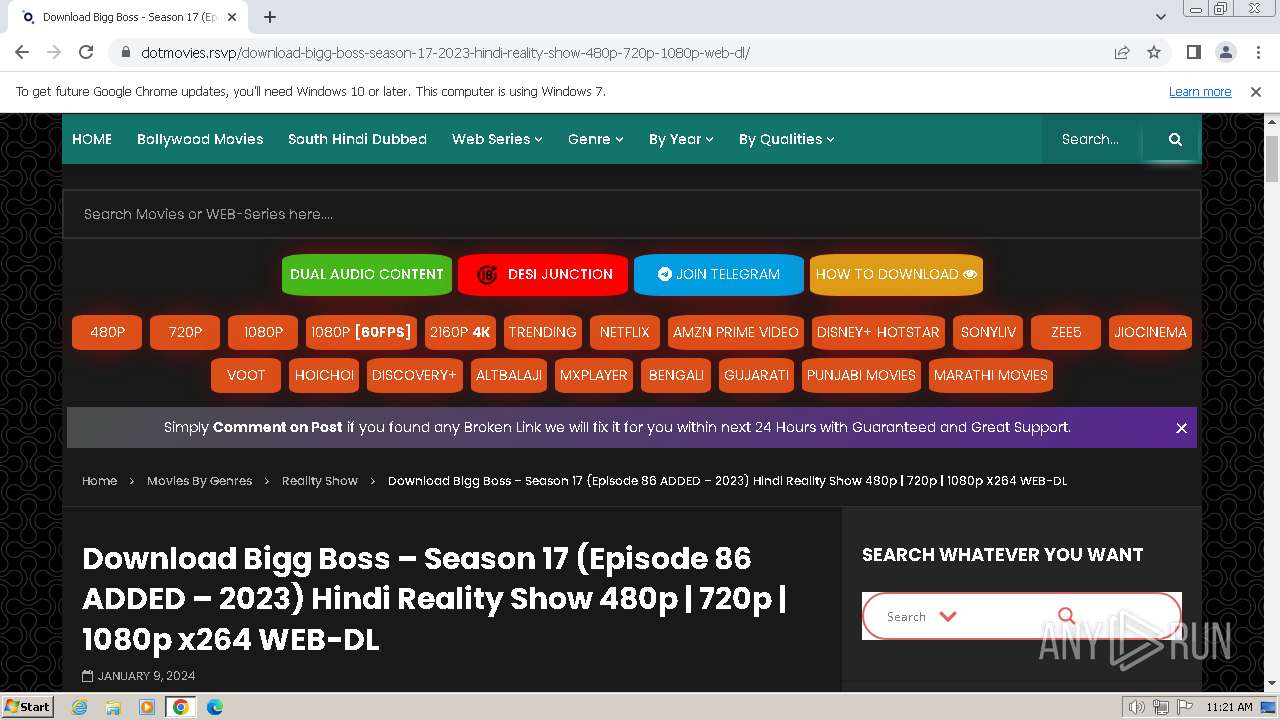The image size is (1280, 720).
Task: Open DISNEY+ HOTSTAR tag
Action: click(878, 332)
